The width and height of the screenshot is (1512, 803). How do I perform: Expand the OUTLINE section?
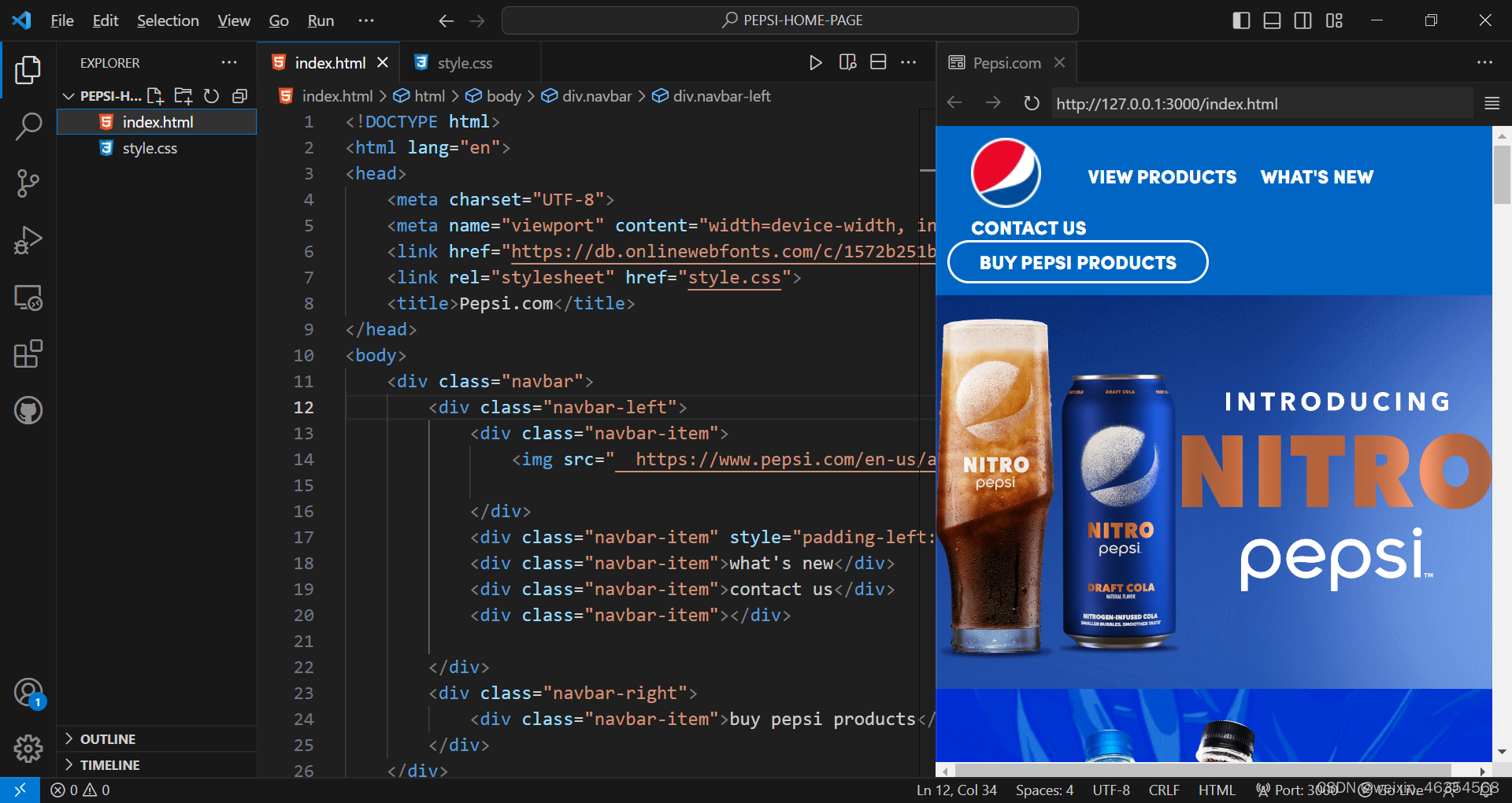coord(157,738)
